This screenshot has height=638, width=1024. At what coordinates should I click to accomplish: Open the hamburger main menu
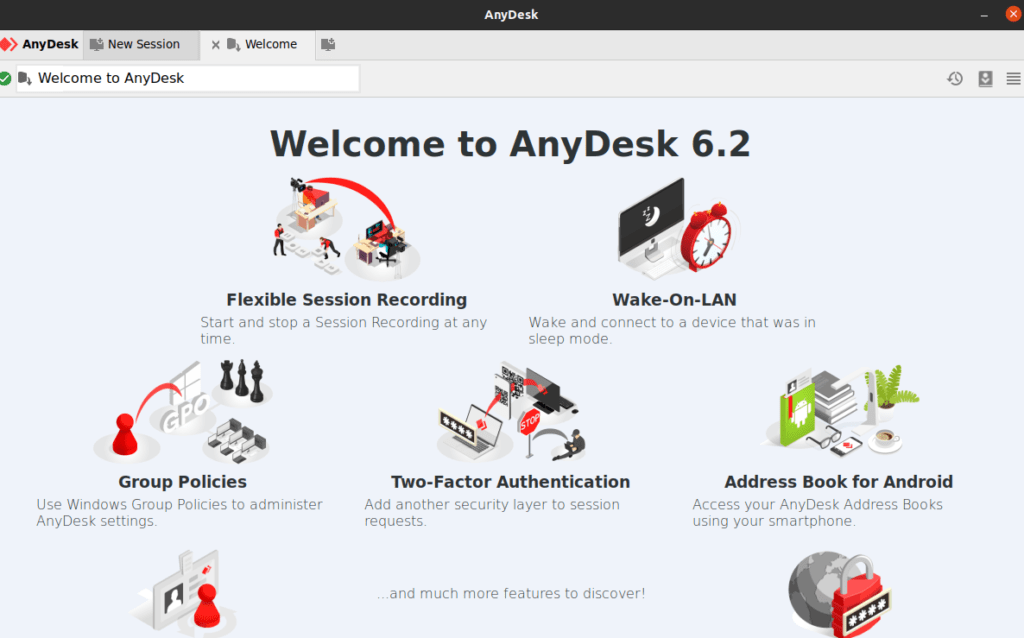pyautogui.click(x=1014, y=79)
